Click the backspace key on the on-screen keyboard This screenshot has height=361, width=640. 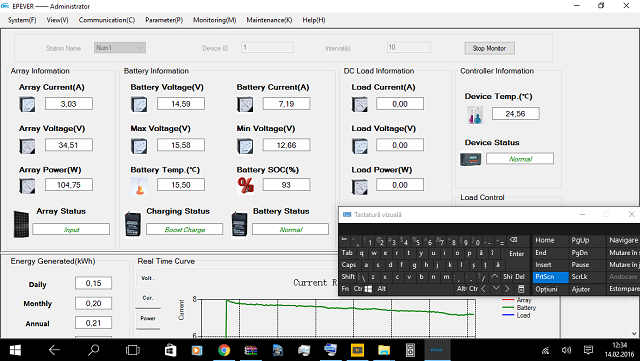click(513, 240)
